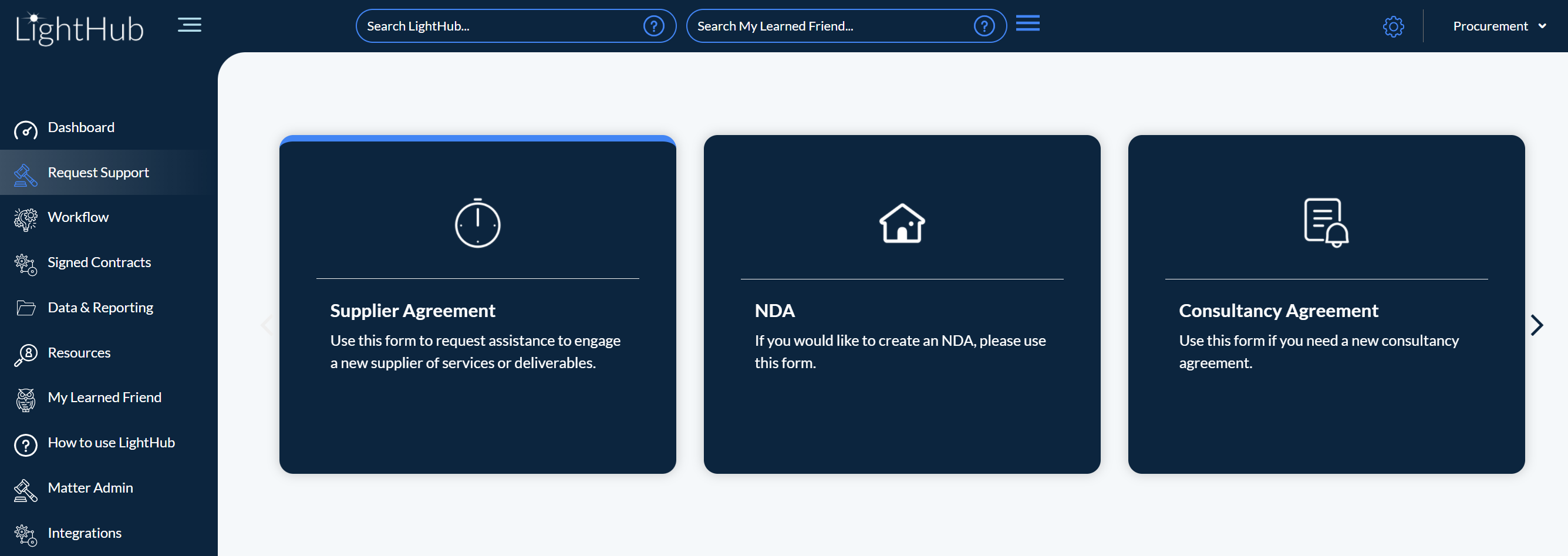Open the Data & Reporting folder icon
The width and height of the screenshot is (1568, 556).
pos(25,308)
